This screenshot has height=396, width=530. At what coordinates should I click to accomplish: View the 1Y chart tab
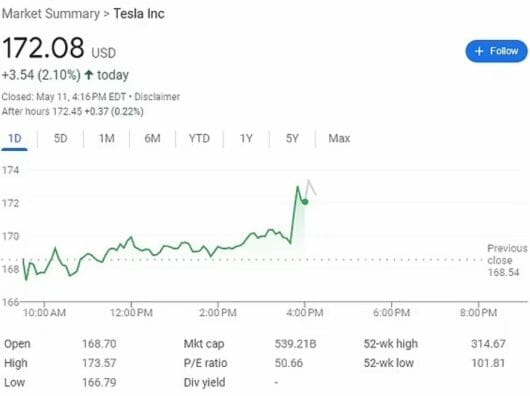[x=246, y=139]
